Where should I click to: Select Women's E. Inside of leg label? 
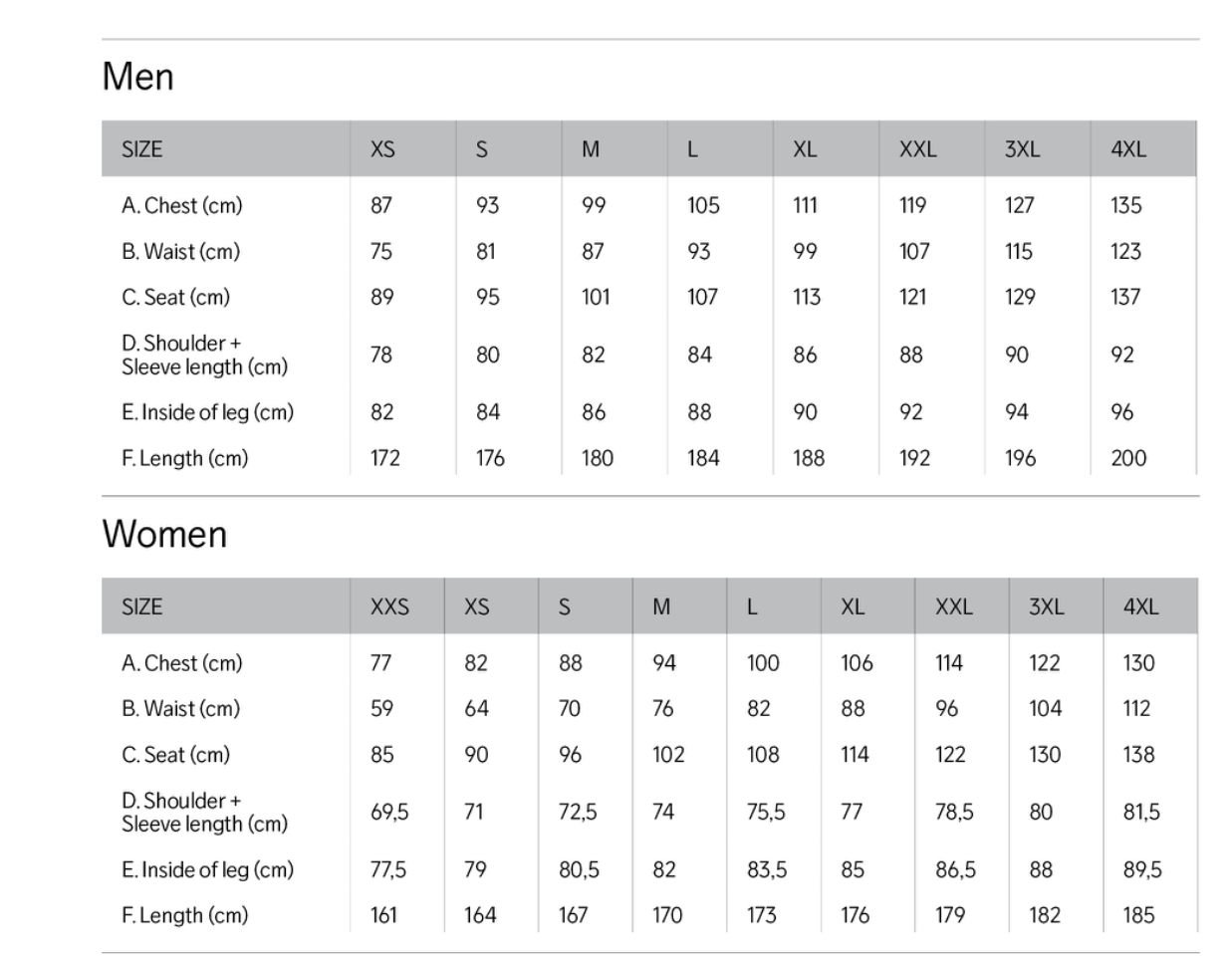pyautogui.click(x=207, y=869)
